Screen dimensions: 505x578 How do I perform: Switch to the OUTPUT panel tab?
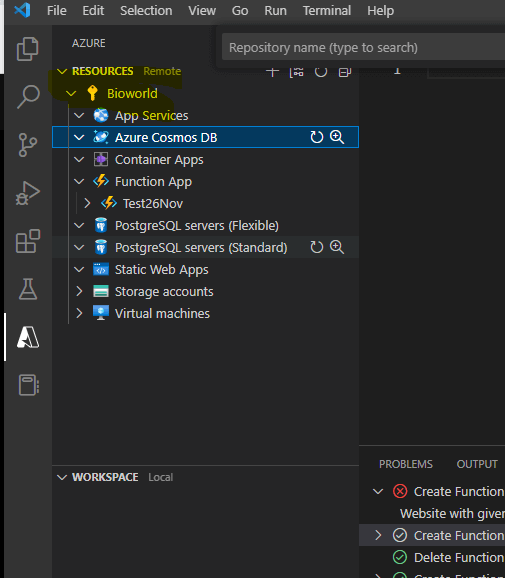[x=477, y=464]
